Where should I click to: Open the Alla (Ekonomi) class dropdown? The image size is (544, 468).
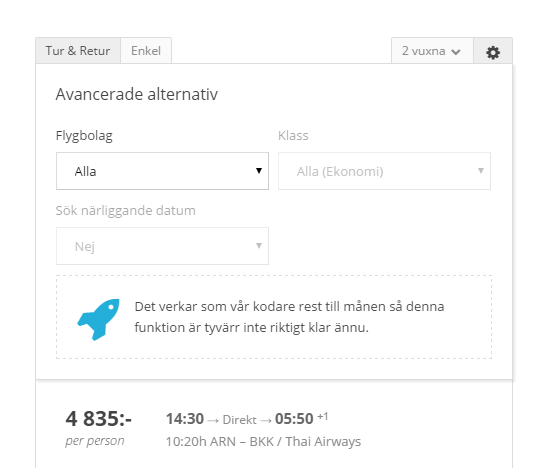tap(384, 171)
